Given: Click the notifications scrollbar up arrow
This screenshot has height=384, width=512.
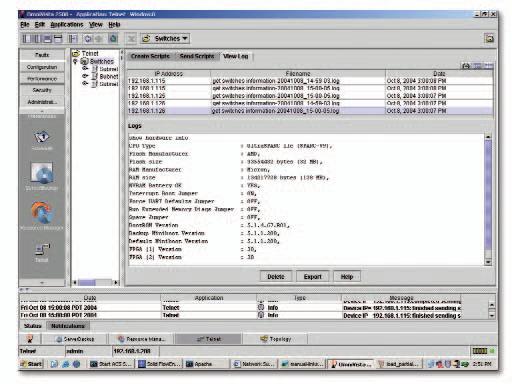Looking at the screenshot, I should 492,305.
